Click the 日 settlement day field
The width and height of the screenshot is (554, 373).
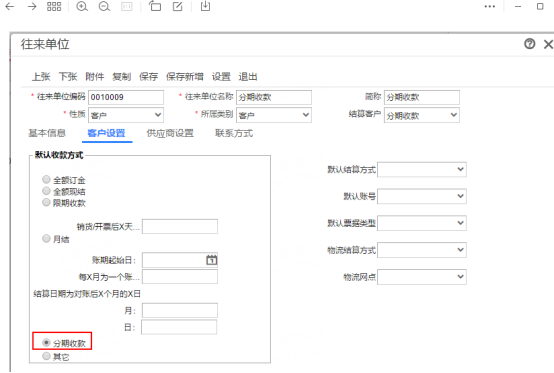(179, 327)
